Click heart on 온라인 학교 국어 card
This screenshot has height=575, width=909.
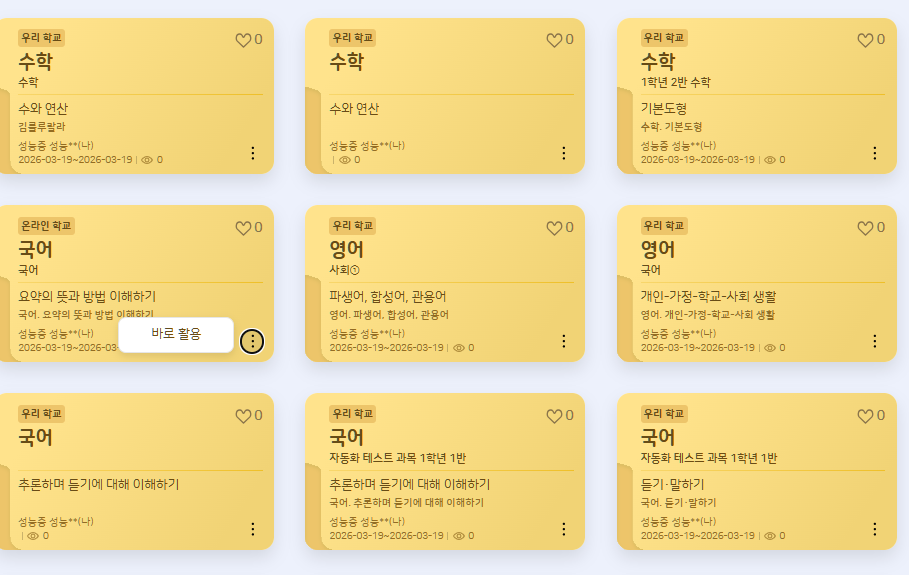(x=243, y=228)
